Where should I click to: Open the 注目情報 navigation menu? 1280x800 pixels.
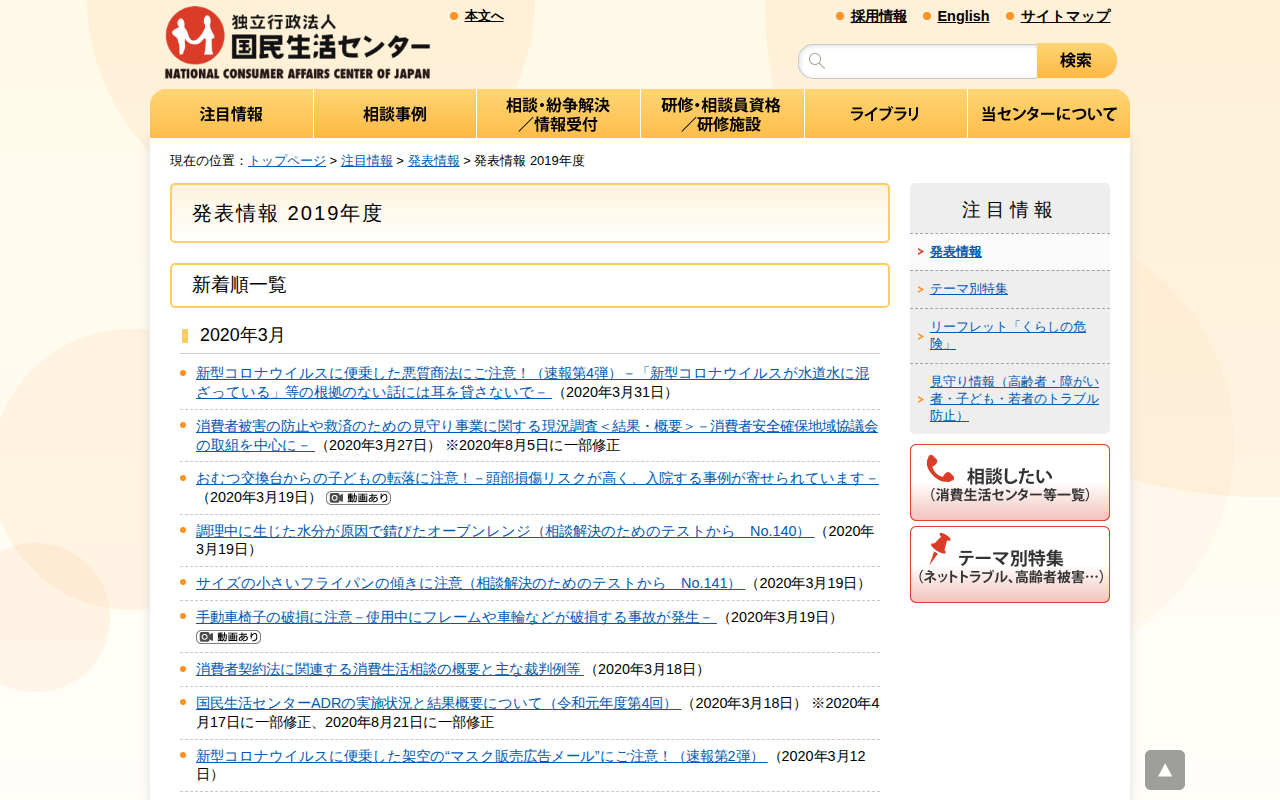click(232, 114)
